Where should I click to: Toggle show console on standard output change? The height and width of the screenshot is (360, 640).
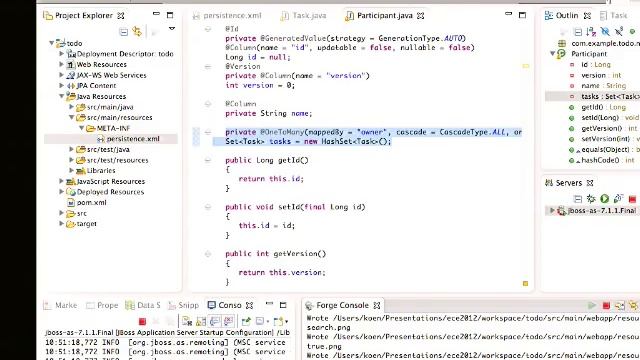[x=215, y=322]
